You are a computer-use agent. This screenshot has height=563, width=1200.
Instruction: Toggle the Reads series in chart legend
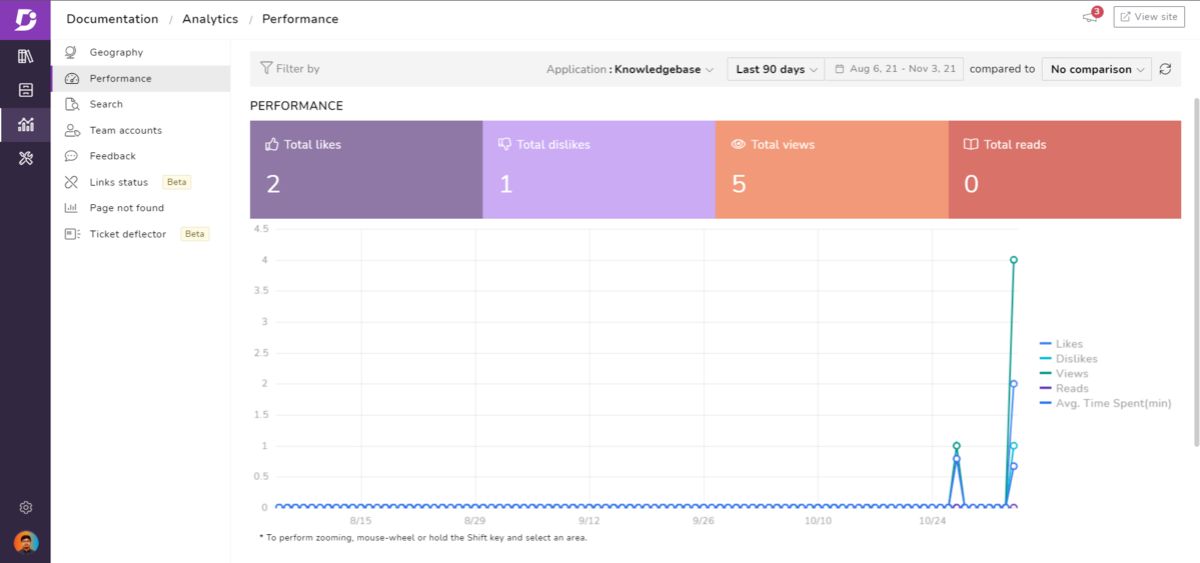pyautogui.click(x=1064, y=389)
